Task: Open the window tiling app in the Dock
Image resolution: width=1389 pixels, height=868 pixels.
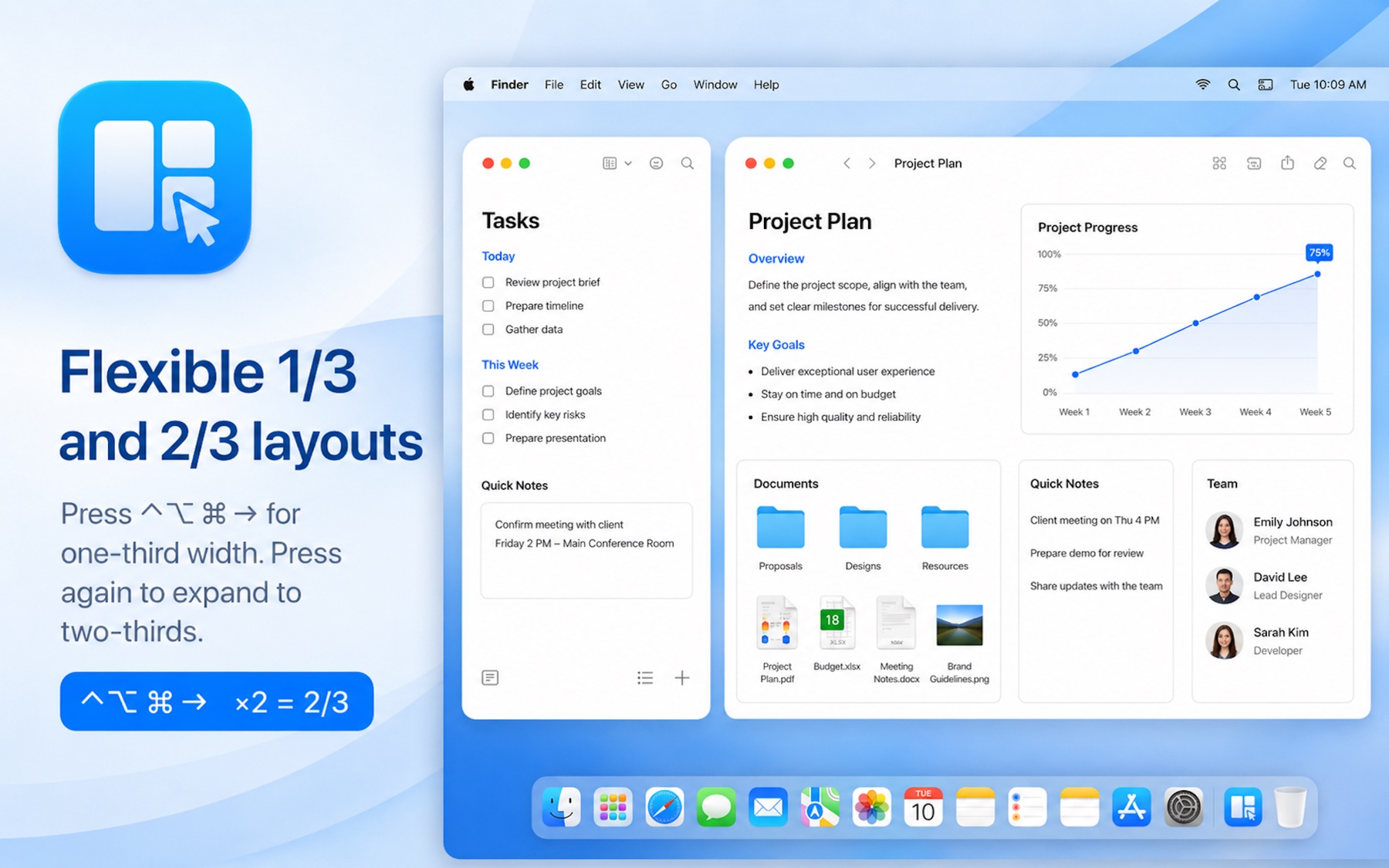Action: [x=1242, y=808]
